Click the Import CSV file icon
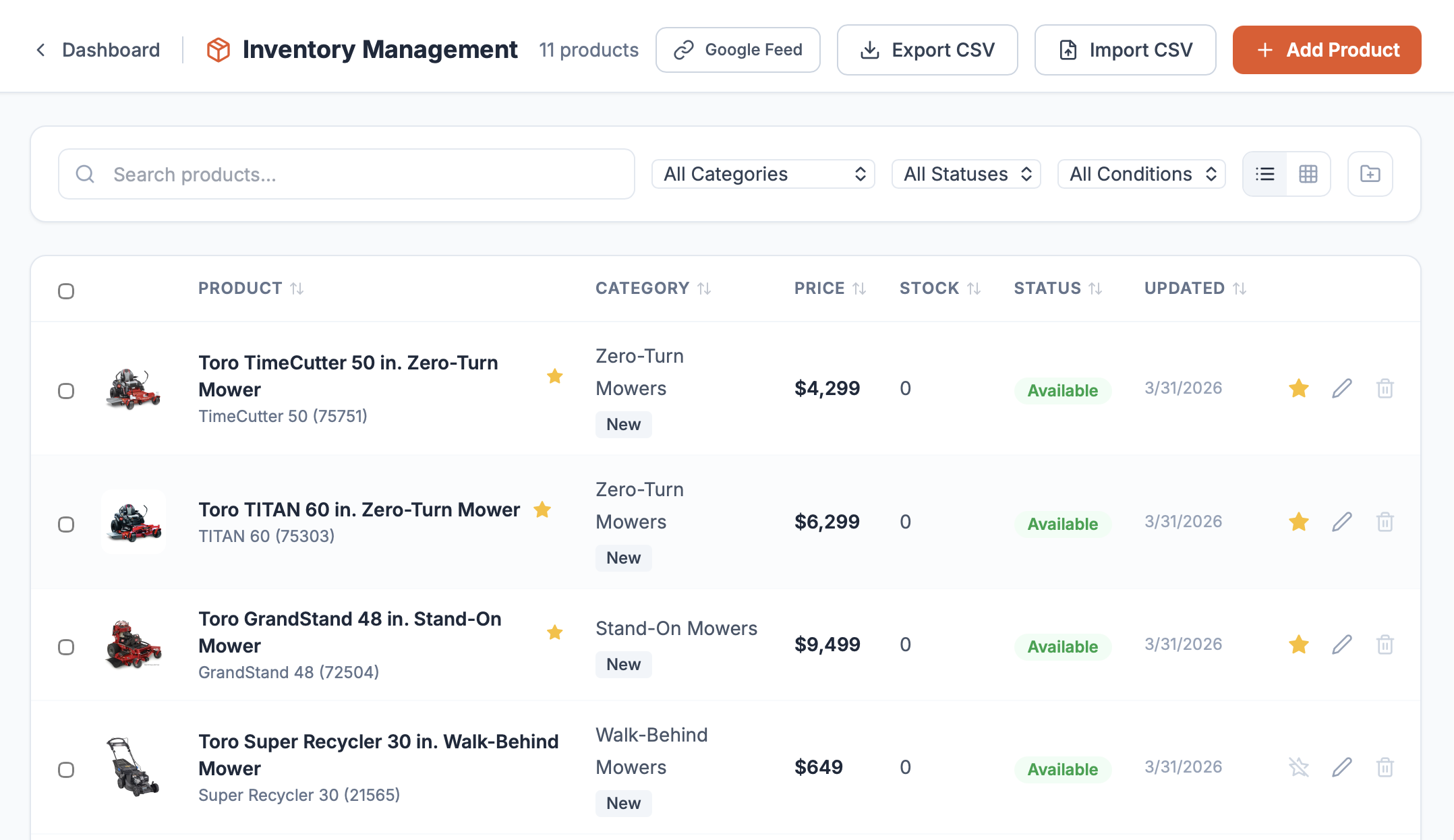 click(1068, 49)
